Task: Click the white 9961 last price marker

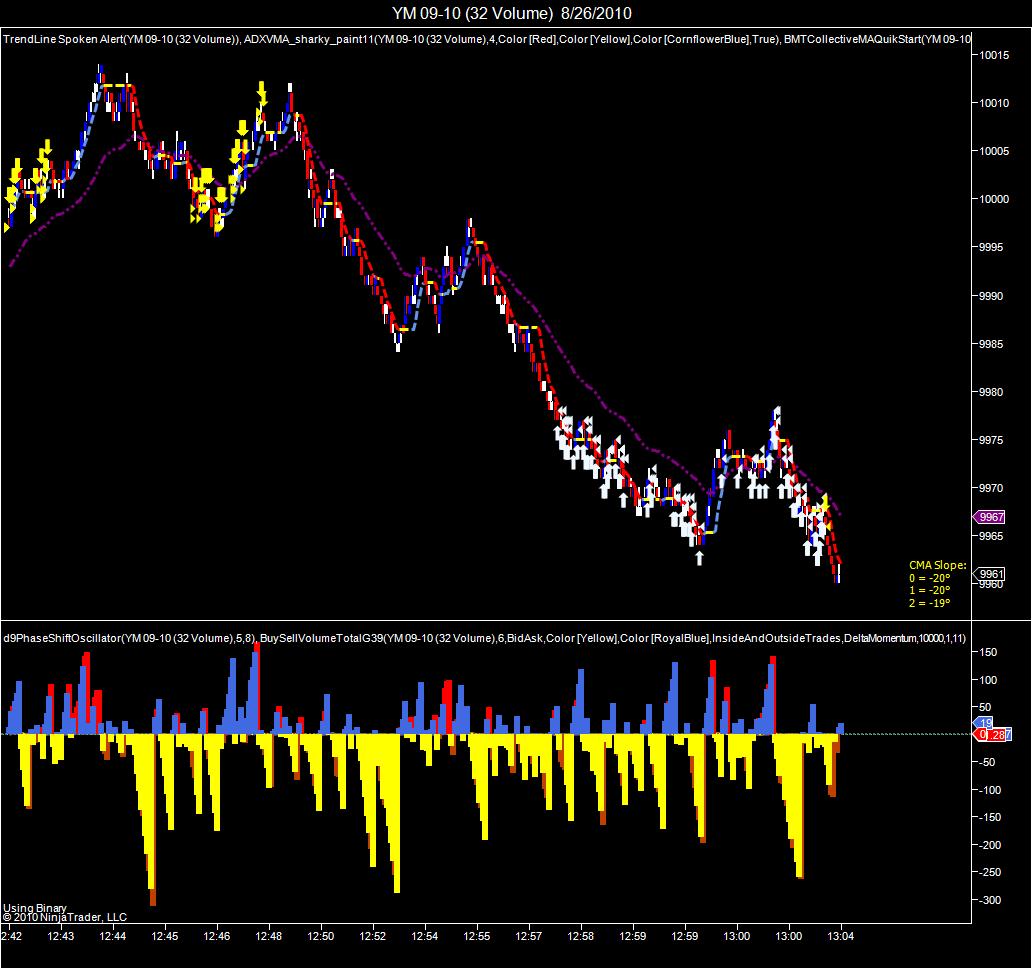Action: [989, 574]
